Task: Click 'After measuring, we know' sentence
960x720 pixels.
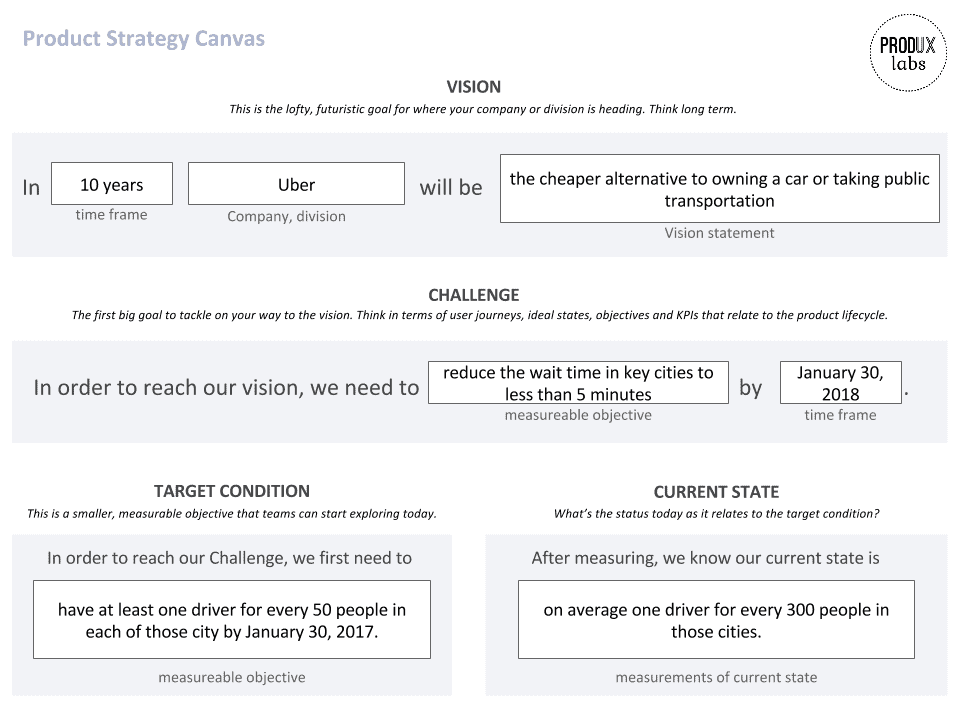Action: click(705, 558)
